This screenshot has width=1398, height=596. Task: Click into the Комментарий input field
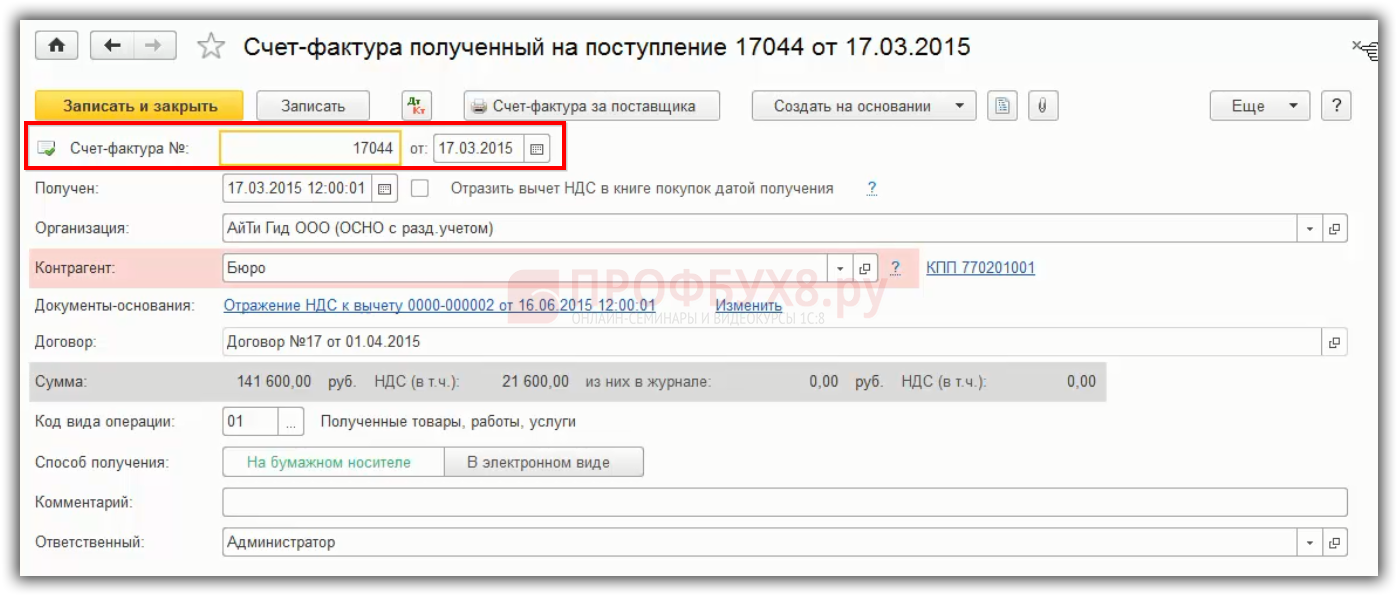[784, 502]
